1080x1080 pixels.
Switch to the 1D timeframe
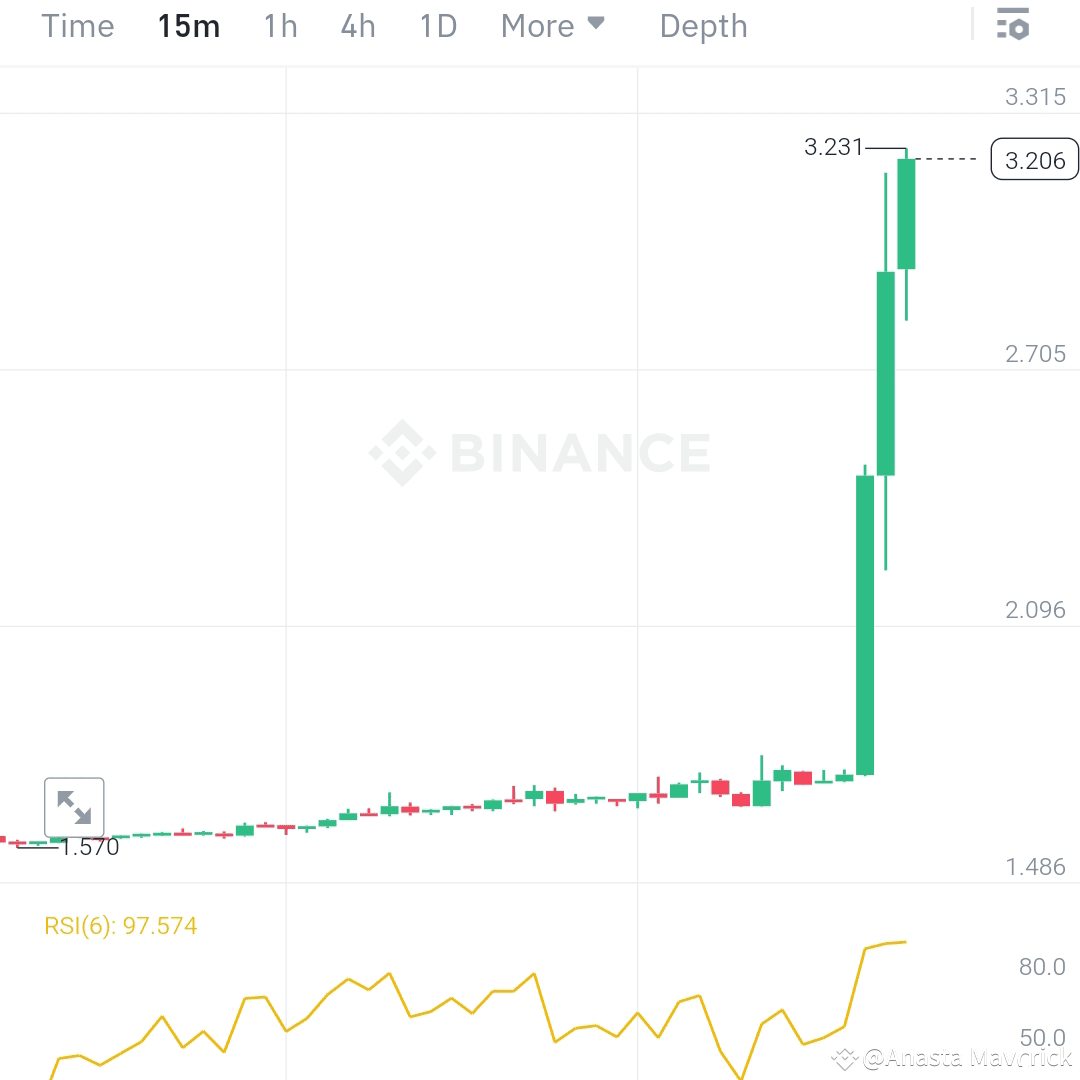tap(437, 26)
